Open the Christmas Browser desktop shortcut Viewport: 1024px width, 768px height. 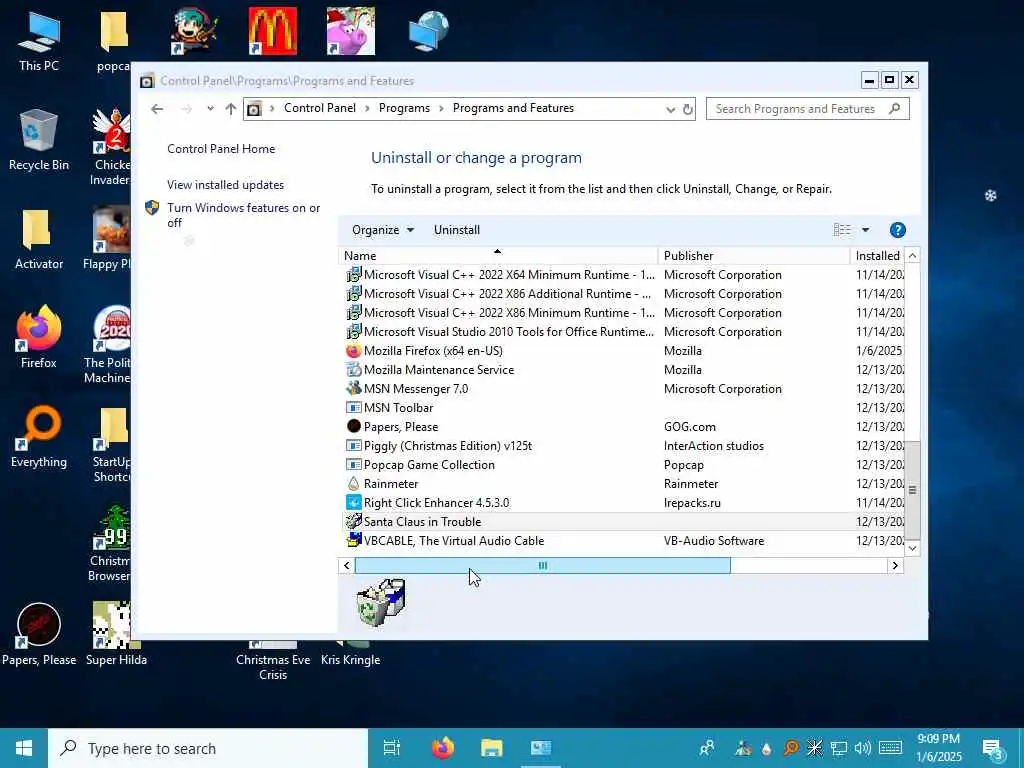coord(110,543)
